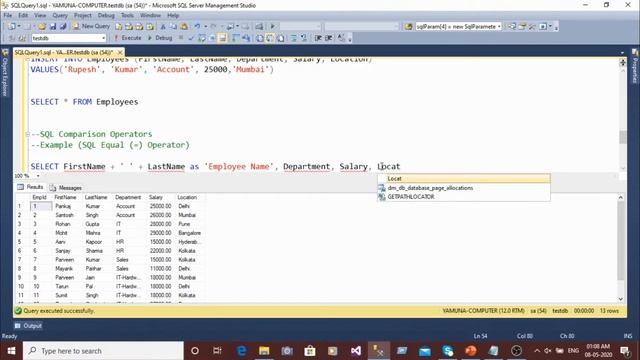The width and height of the screenshot is (640, 360).
Task: Click the Query Options icon
Action: click(212, 38)
